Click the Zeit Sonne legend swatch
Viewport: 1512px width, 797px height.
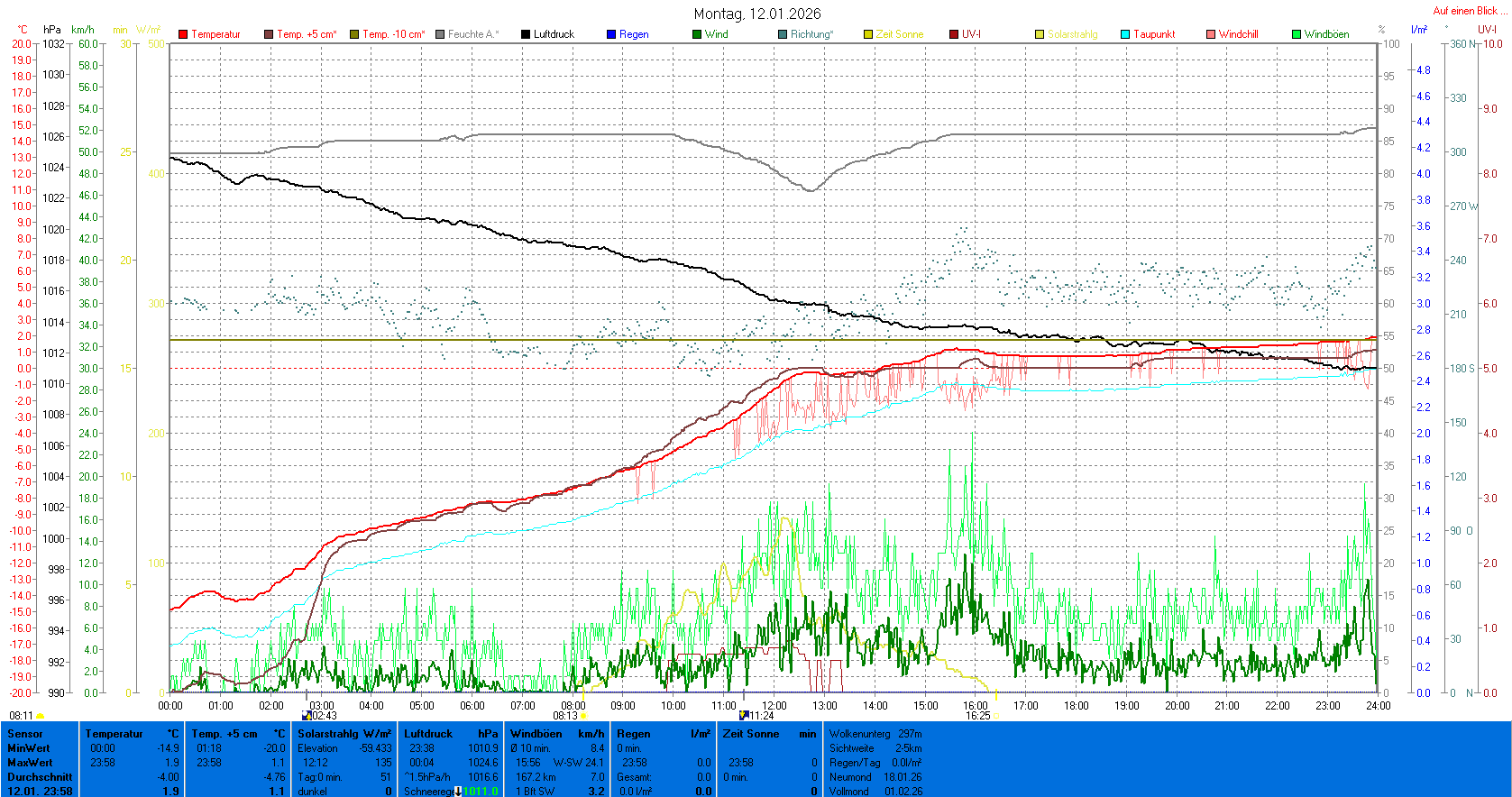pos(868,34)
